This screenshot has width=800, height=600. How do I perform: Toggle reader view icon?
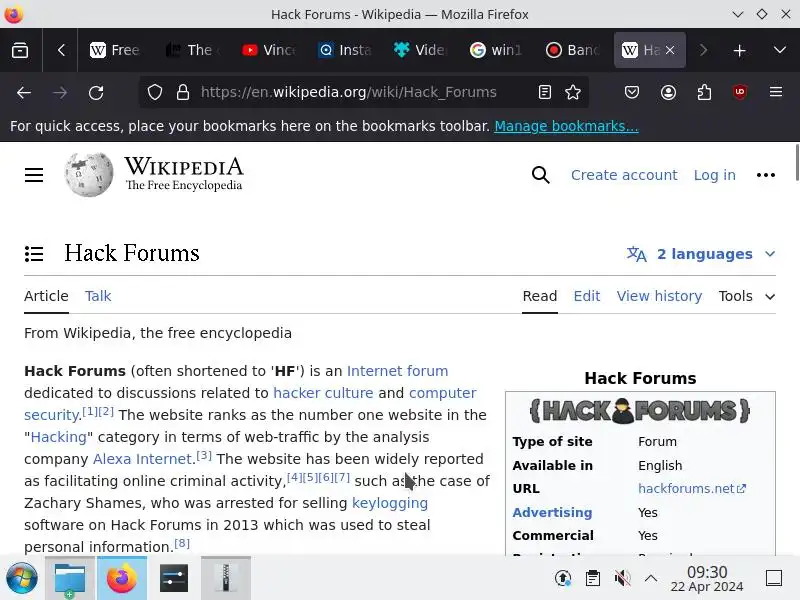coord(544,92)
